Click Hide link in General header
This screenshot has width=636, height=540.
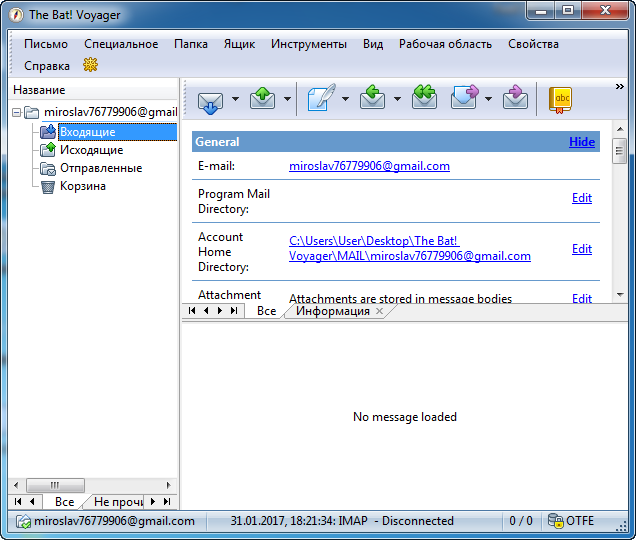582,142
